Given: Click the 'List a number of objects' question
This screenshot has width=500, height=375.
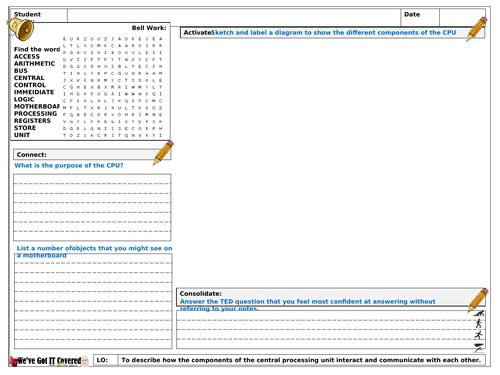Looking at the screenshot, I should 94,252.
